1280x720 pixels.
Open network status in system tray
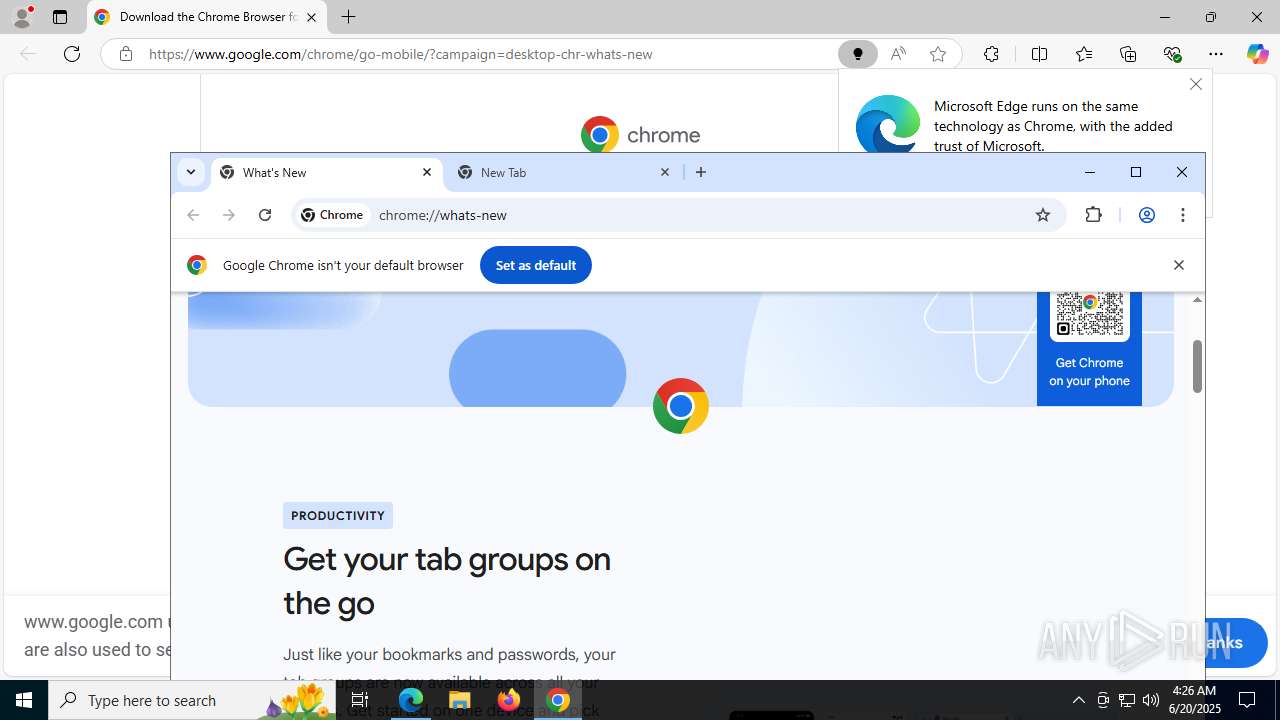coord(1127,700)
